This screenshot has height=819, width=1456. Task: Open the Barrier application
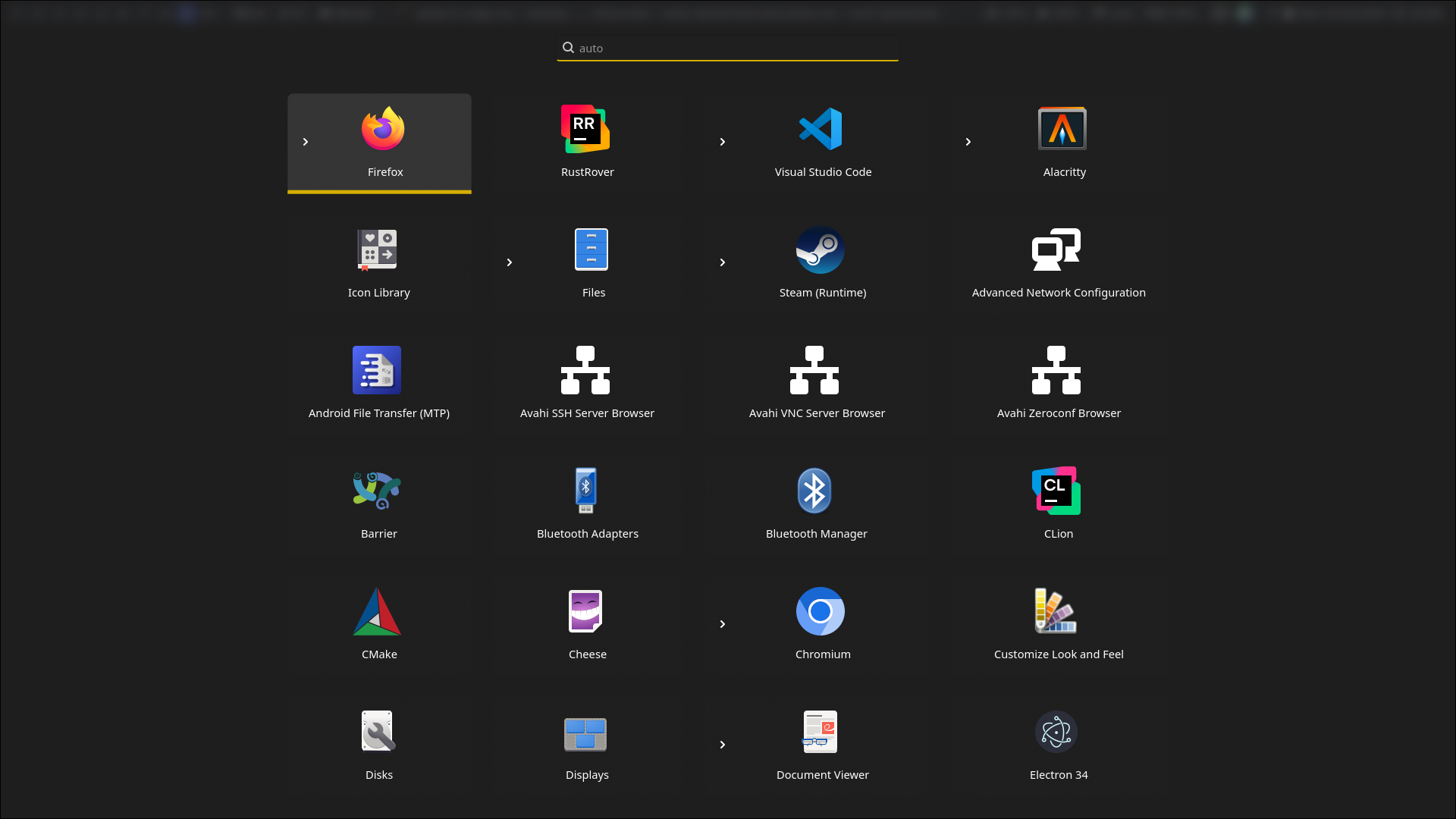[377, 491]
